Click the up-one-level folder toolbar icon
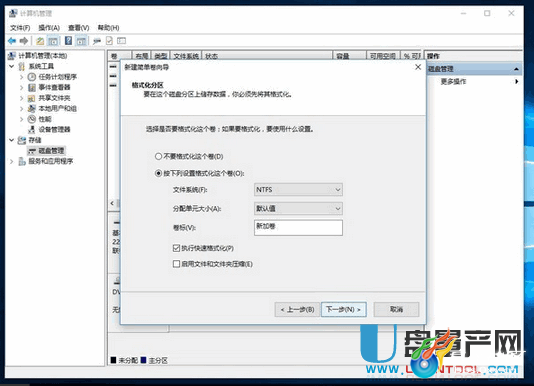 tap(40, 41)
